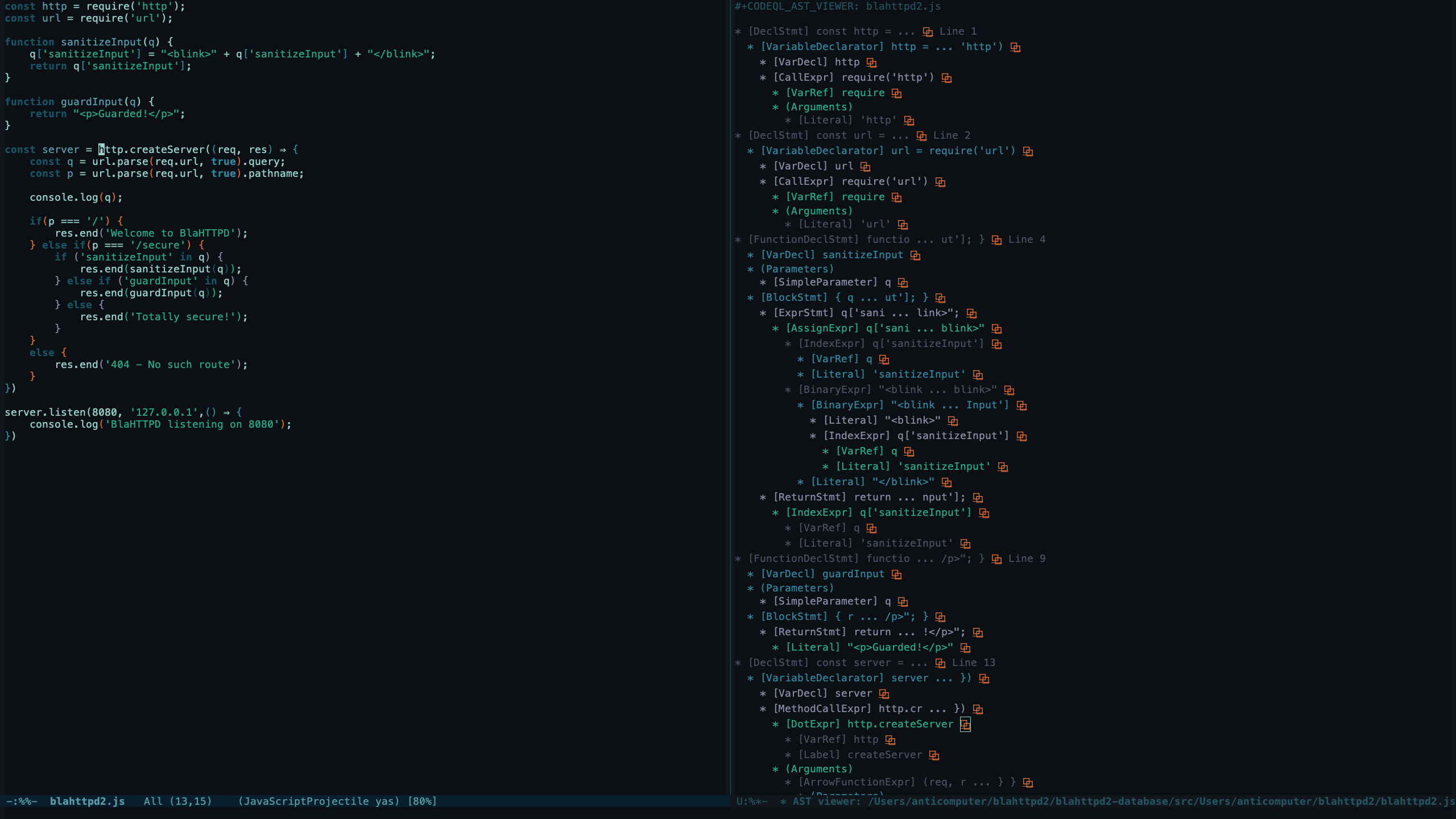Click the icon after [CallExpr] require('http')
Screen dimensions: 1456x819
click(x=946, y=78)
